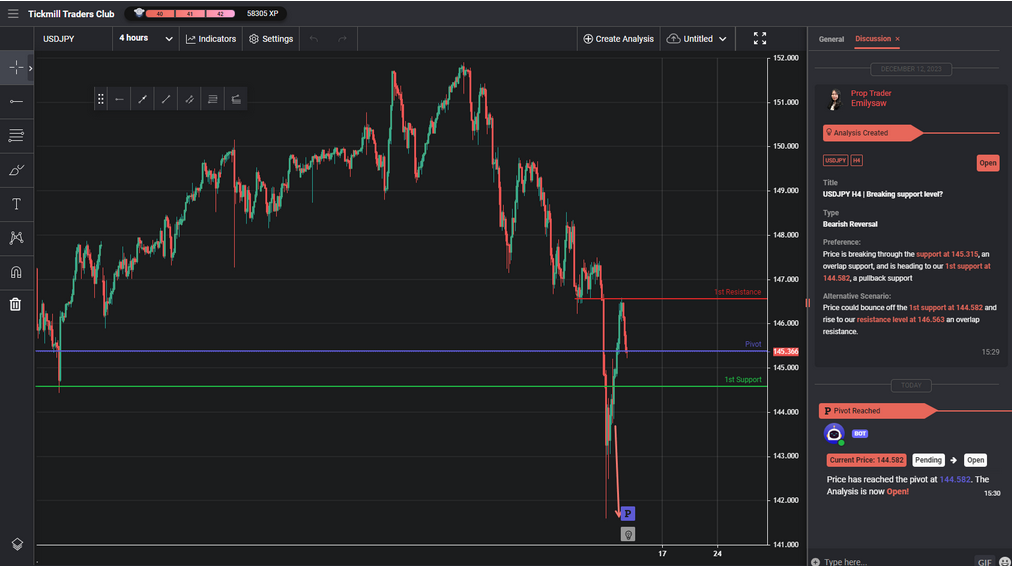Pick the last tool icon in floating toolbar
This screenshot has width=1012, height=566.
236,99
